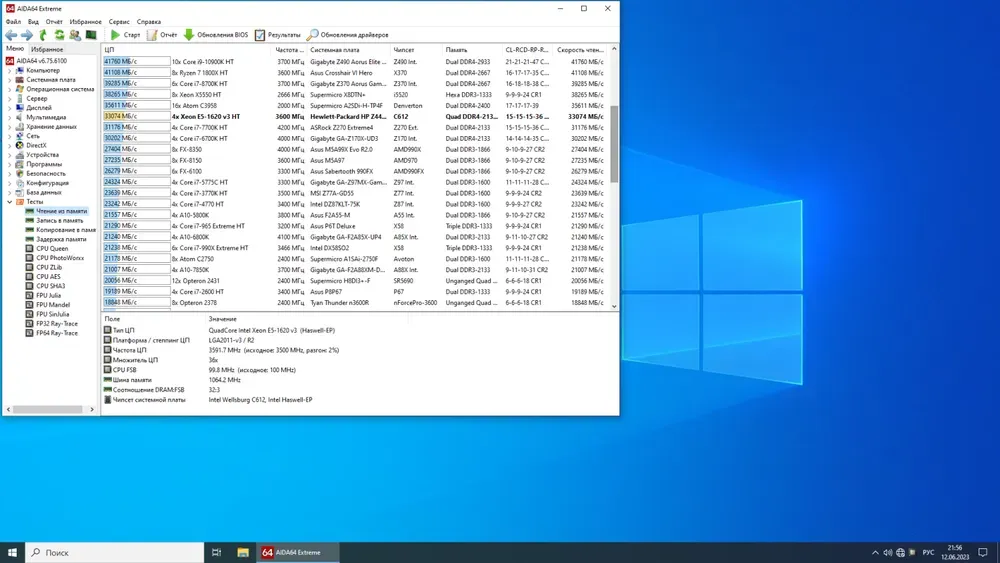Start the benchmark with the Старт button

(x=126, y=35)
